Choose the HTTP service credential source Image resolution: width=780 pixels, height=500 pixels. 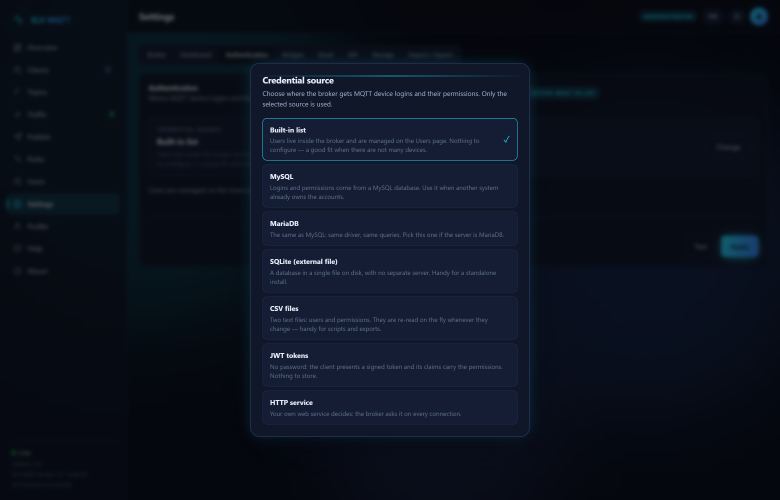tap(390, 408)
